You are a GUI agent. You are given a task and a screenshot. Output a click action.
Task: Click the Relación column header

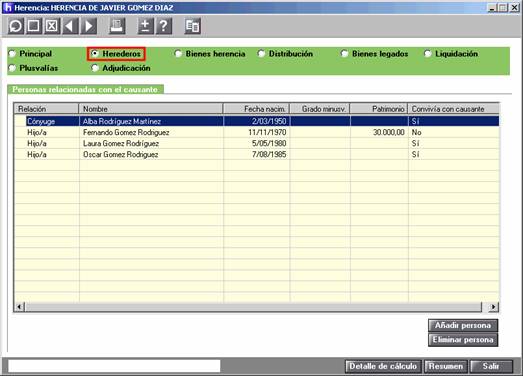pyautogui.click(x=46, y=109)
